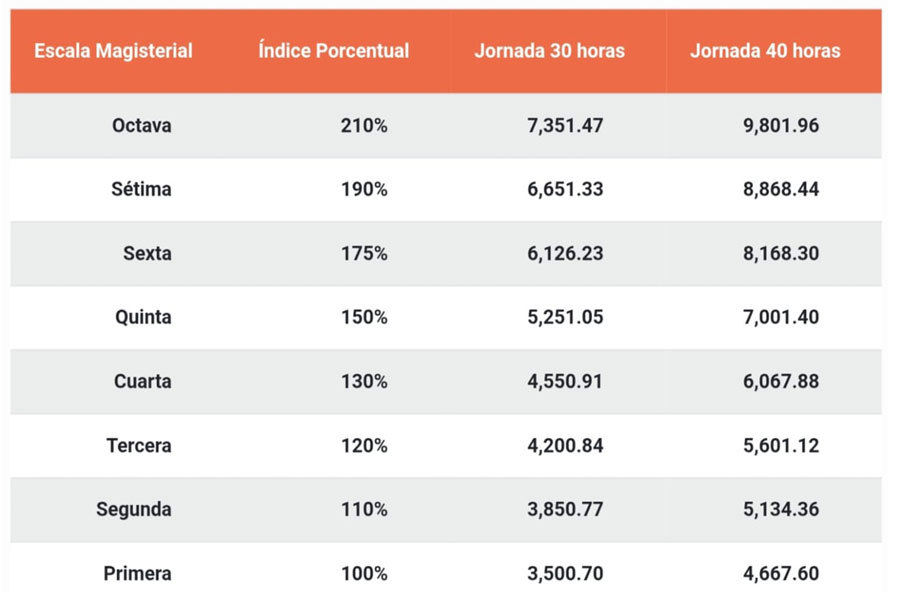Image resolution: width=900 pixels, height=600 pixels.
Task: Click the 9,801.96 salary value
Action: click(x=781, y=125)
